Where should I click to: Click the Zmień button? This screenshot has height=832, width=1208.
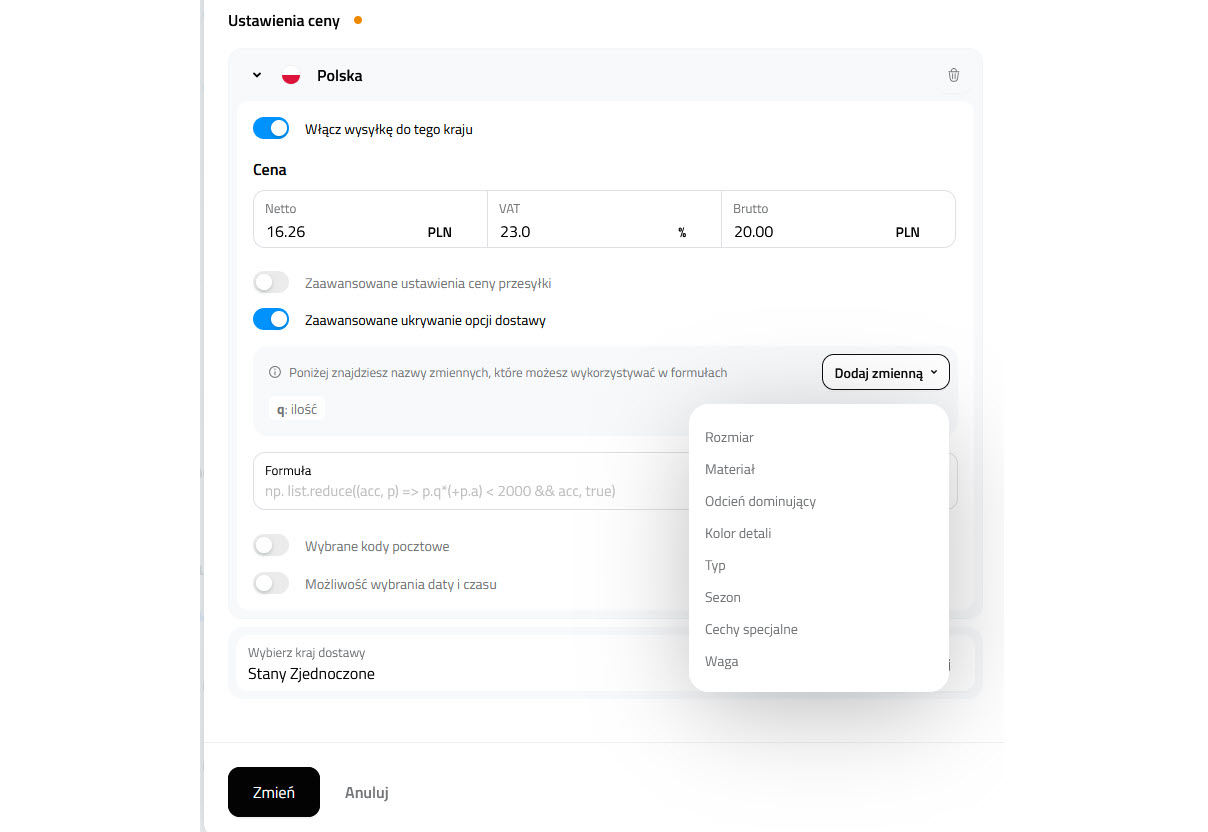274,792
